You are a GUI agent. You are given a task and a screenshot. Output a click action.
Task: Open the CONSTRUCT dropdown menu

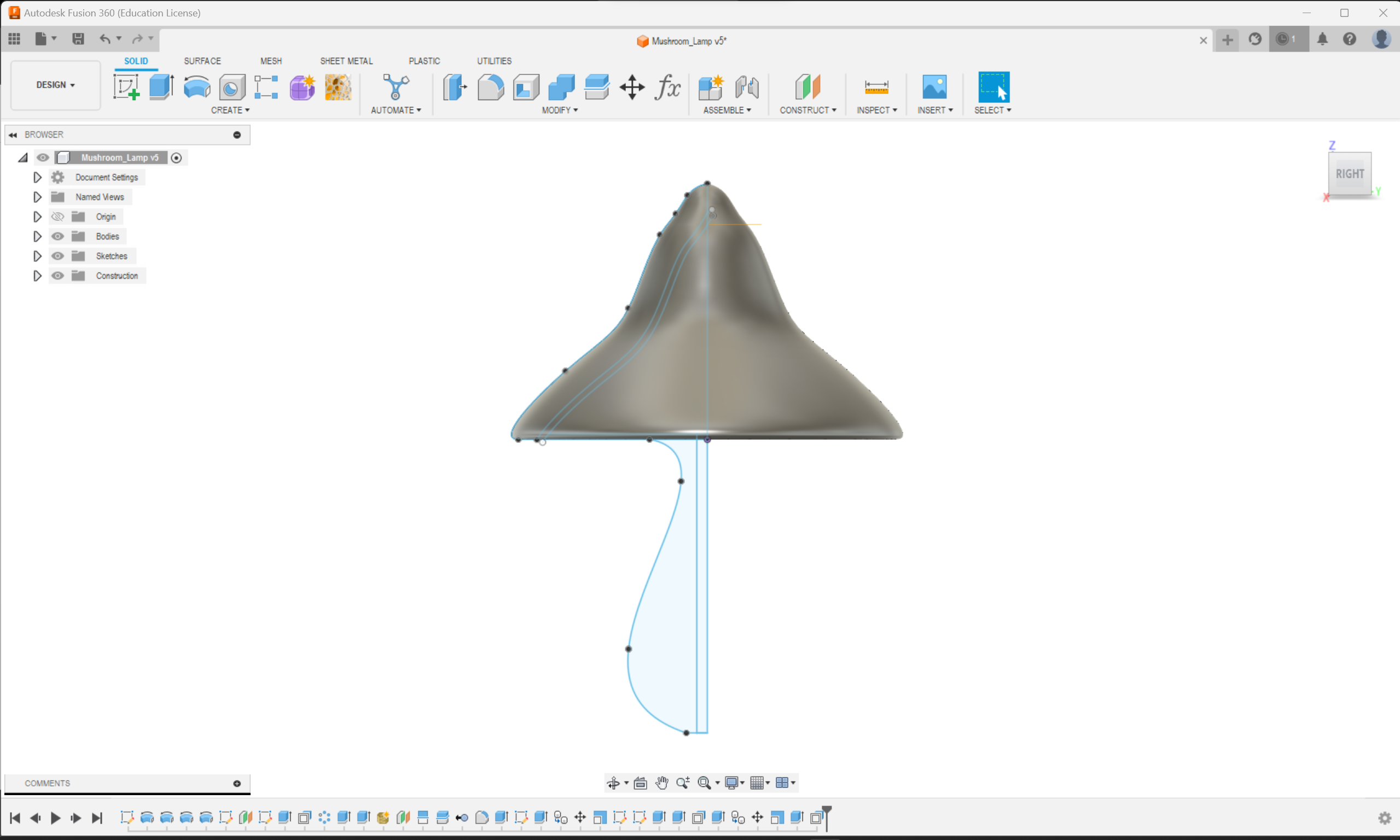coord(808,110)
